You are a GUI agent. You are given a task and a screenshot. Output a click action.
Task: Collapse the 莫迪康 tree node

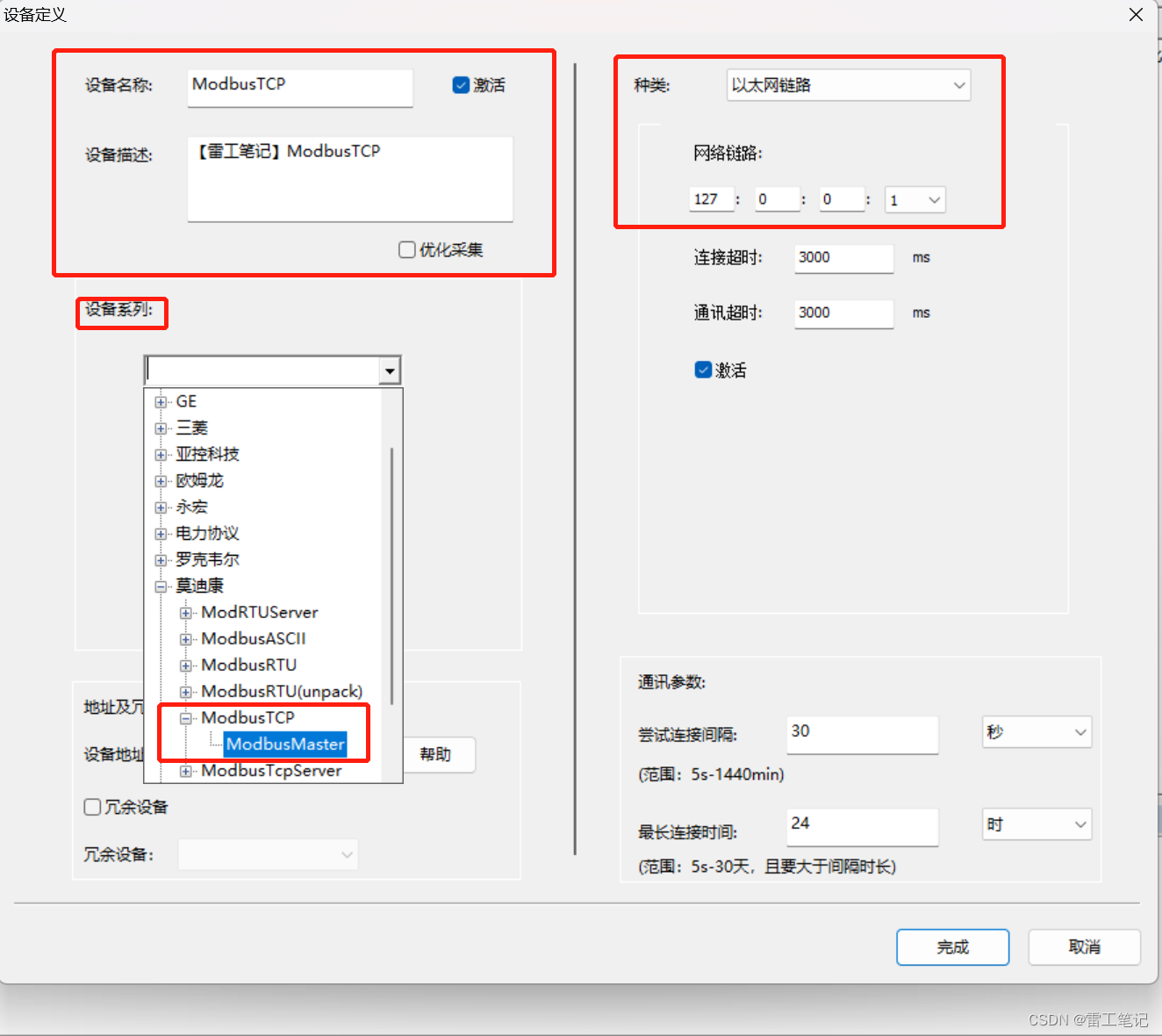161,586
